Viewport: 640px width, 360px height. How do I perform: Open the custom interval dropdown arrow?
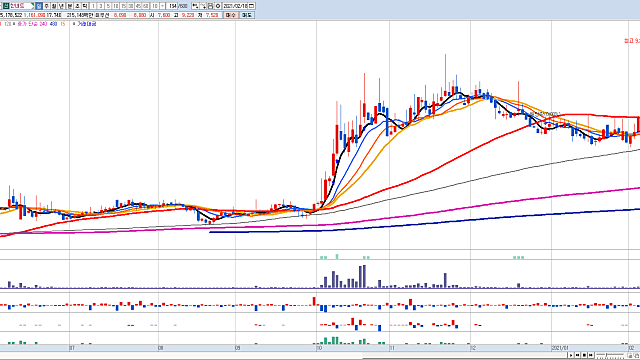162,6
